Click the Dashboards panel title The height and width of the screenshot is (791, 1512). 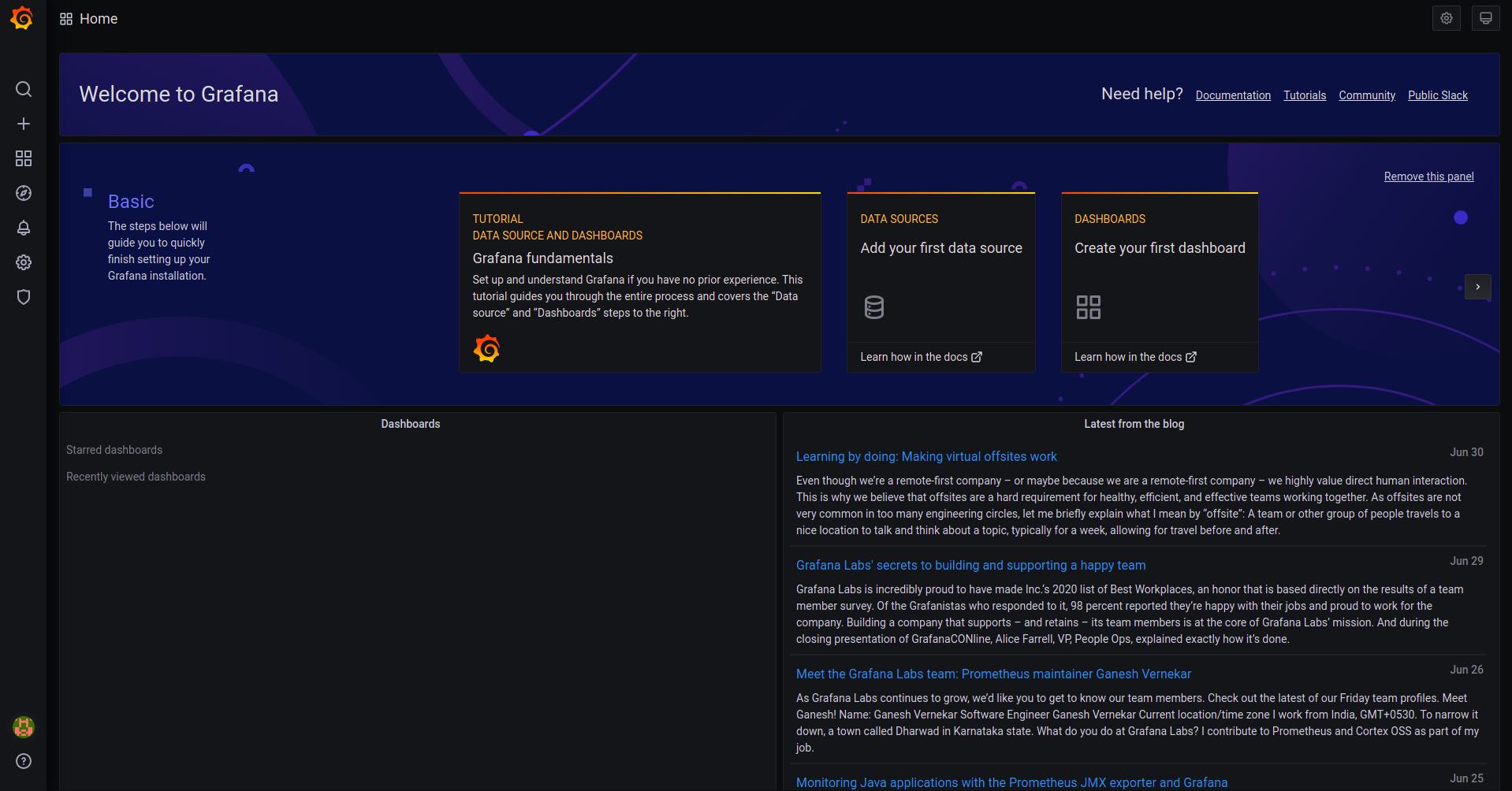pos(411,424)
